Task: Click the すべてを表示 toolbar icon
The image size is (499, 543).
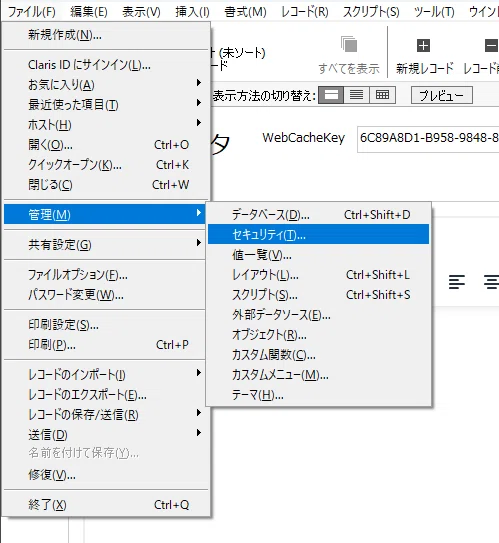Action: pos(349,45)
